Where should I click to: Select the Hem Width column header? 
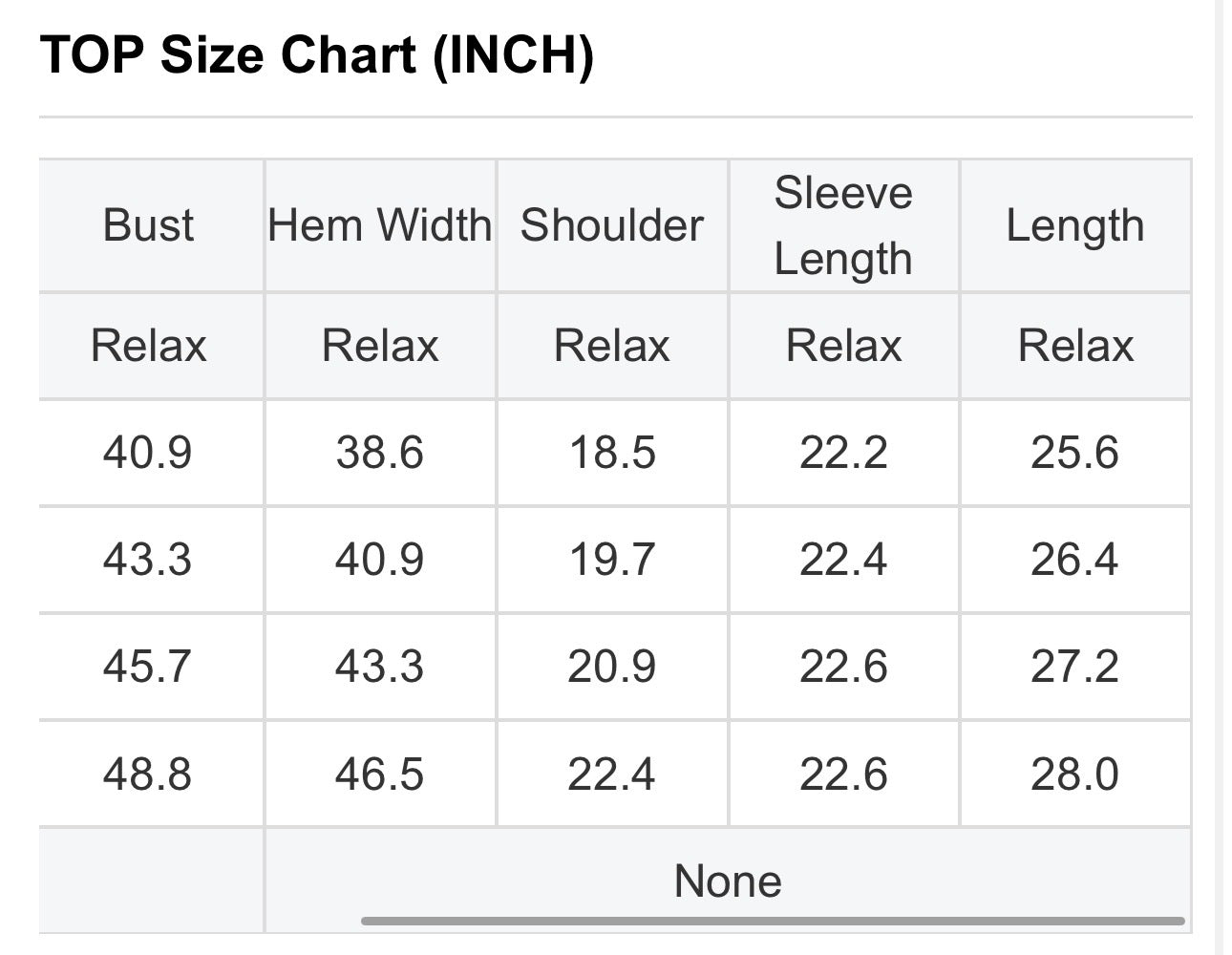[380, 225]
